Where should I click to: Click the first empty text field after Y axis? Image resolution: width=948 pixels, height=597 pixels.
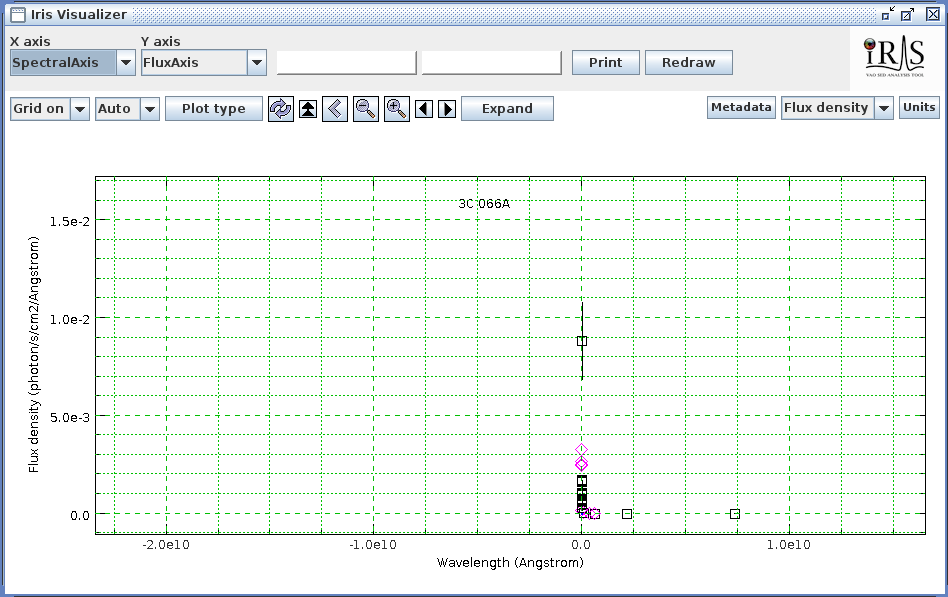(x=346, y=62)
